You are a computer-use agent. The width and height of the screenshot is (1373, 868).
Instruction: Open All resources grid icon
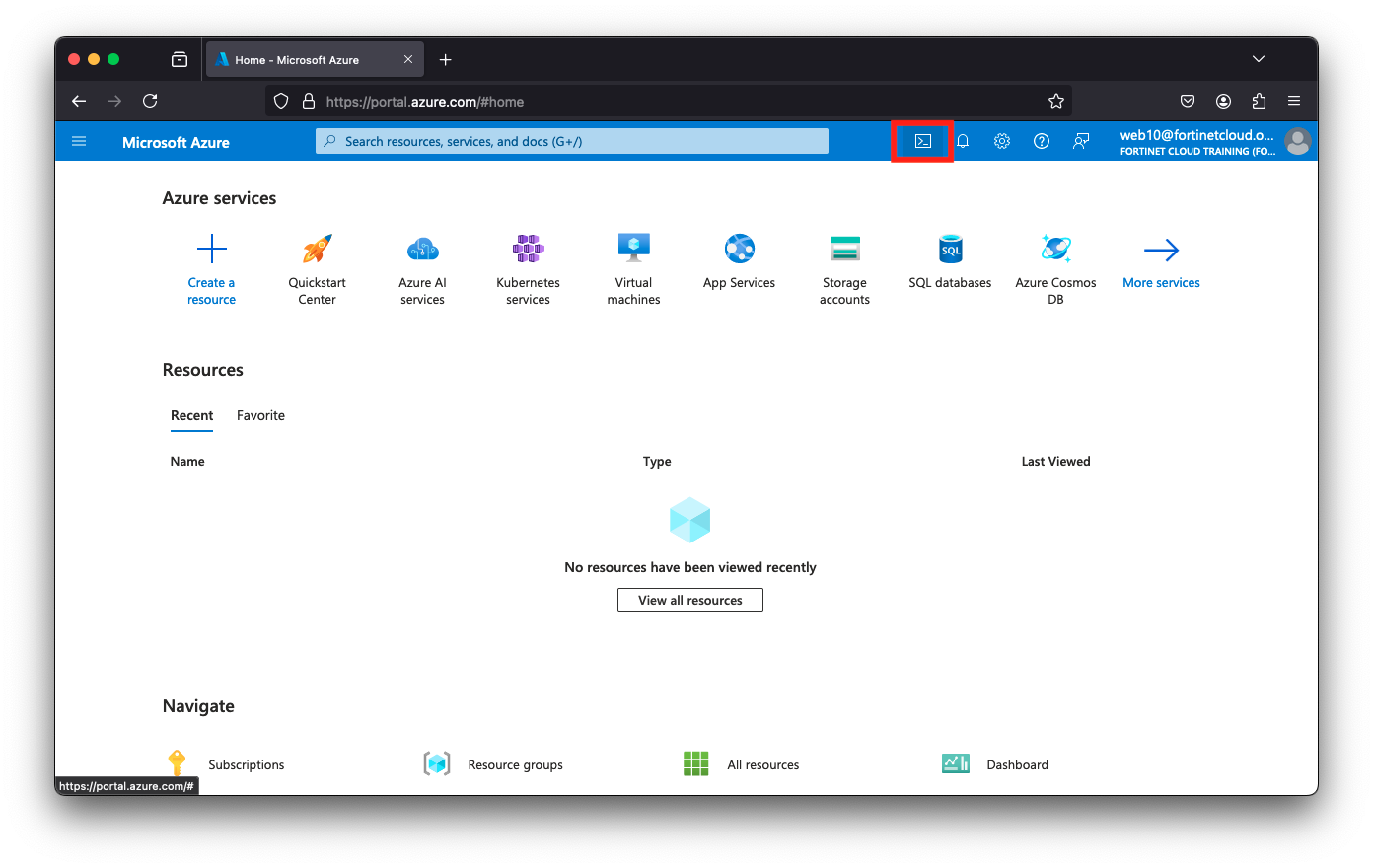point(696,763)
